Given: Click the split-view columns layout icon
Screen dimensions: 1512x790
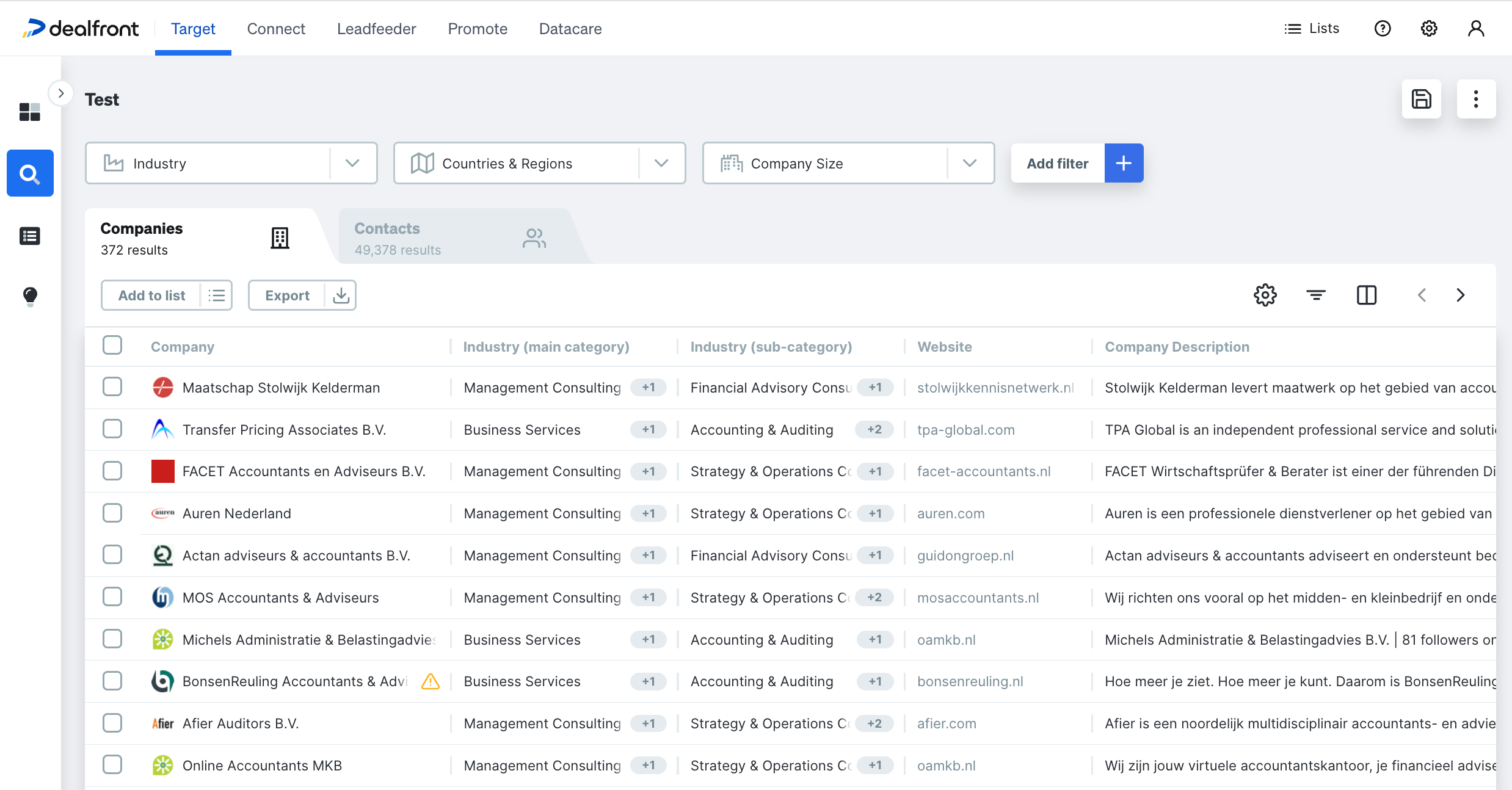Looking at the screenshot, I should pos(1366,295).
